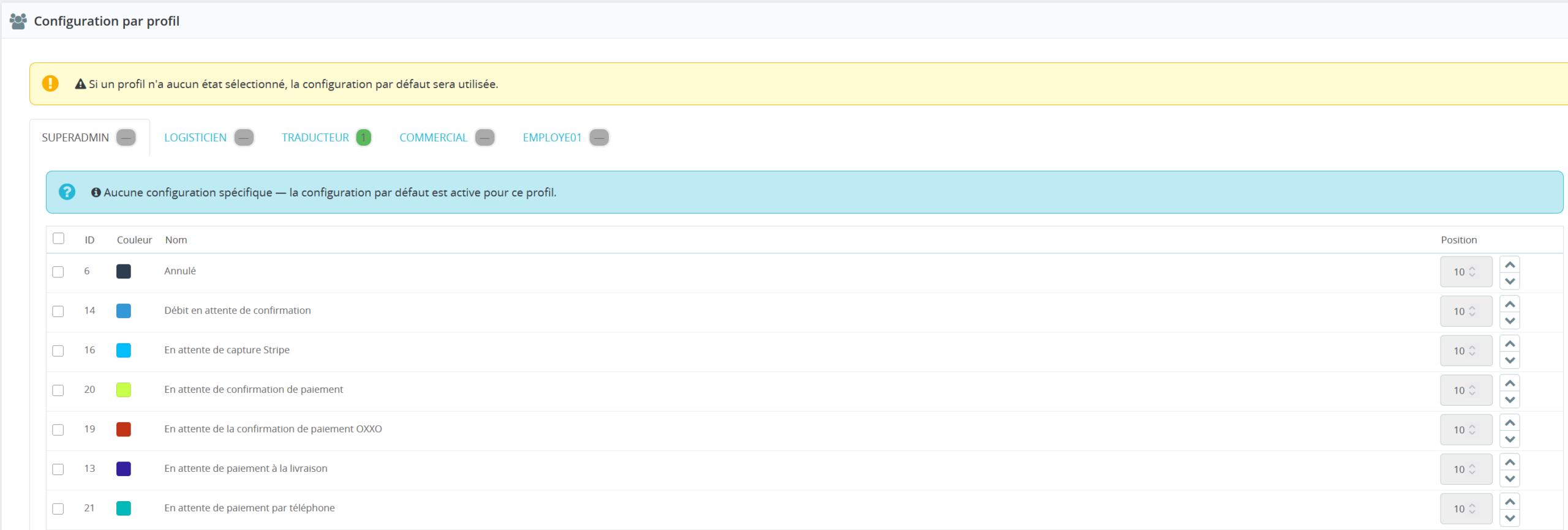Screen dimensions: 1568x530
Task: Enable checkbox for En attente de capture Stripe
Action: pyautogui.click(x=58, y=351)
